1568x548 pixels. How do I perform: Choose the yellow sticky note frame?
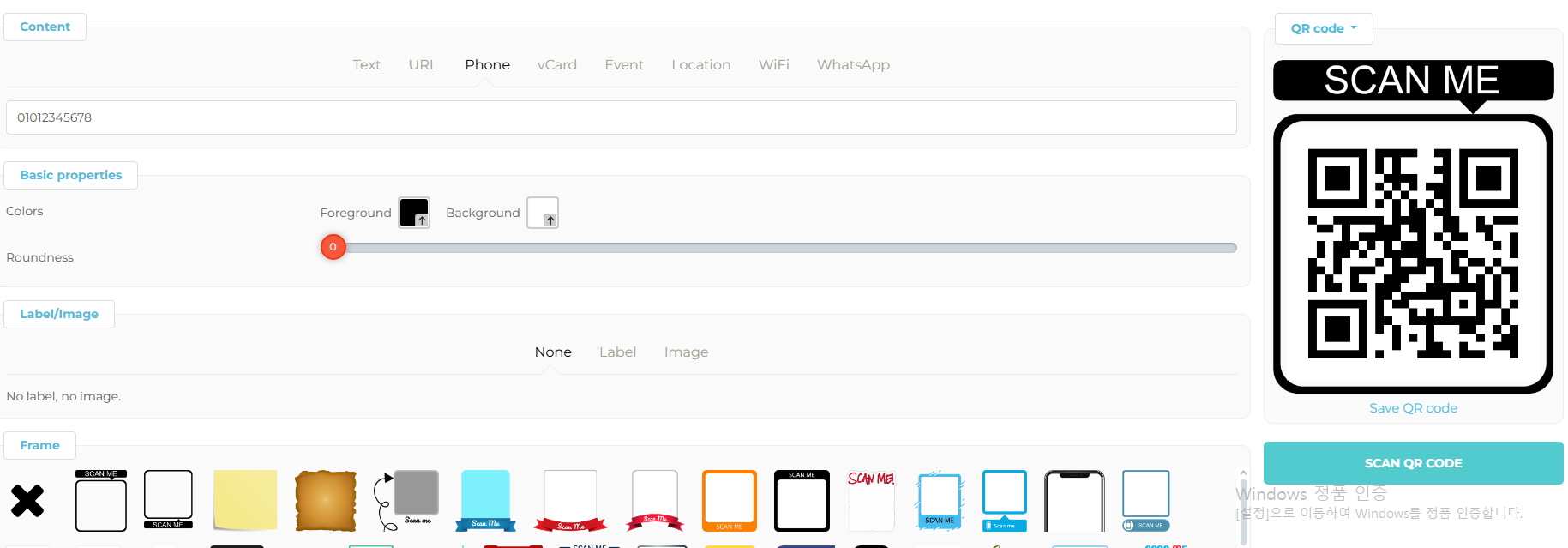point(245,500)
